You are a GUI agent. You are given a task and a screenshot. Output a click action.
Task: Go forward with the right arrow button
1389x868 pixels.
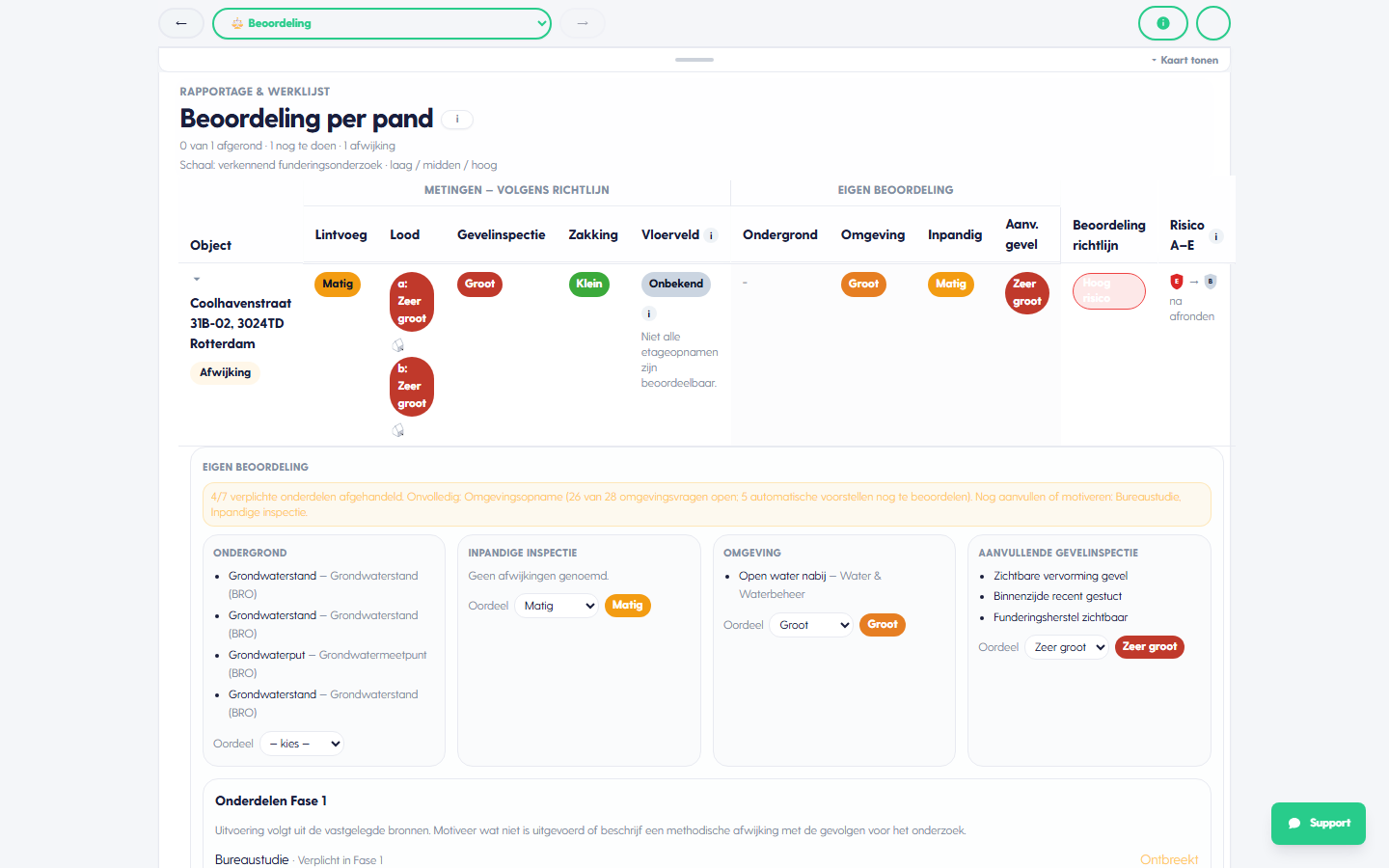(x=583, y=23)
